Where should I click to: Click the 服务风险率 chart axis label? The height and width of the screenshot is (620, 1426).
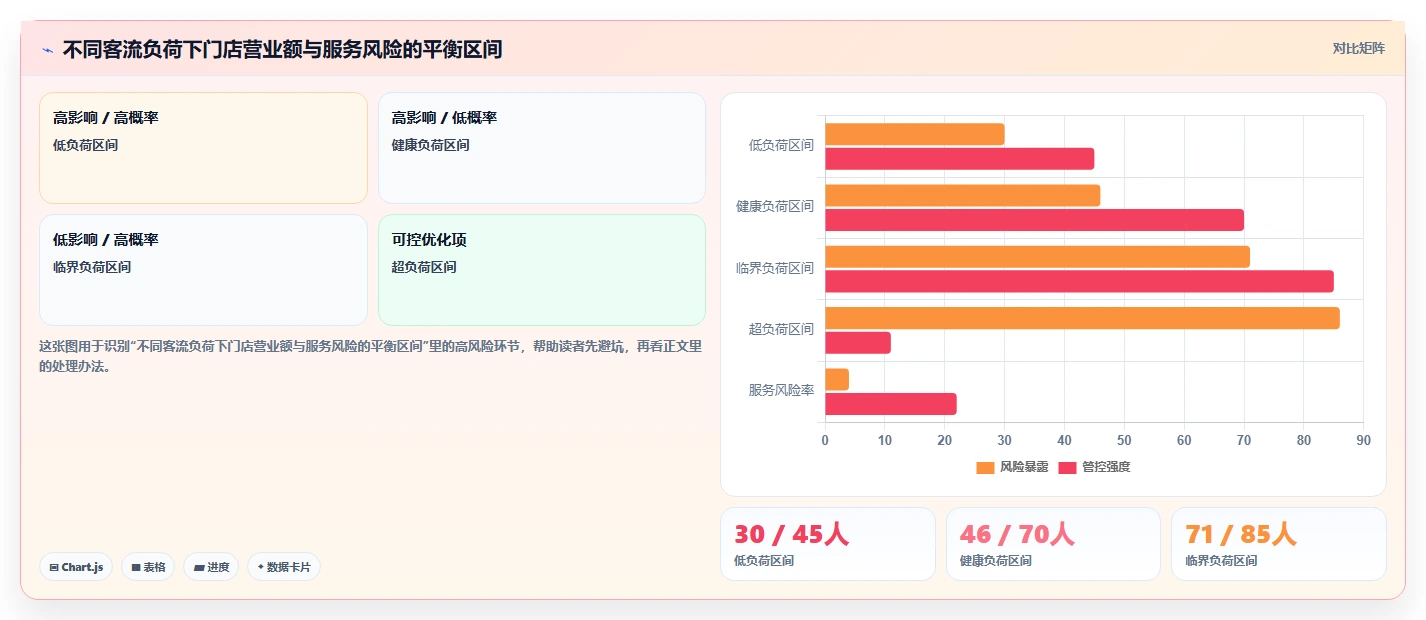click(781, 390)
